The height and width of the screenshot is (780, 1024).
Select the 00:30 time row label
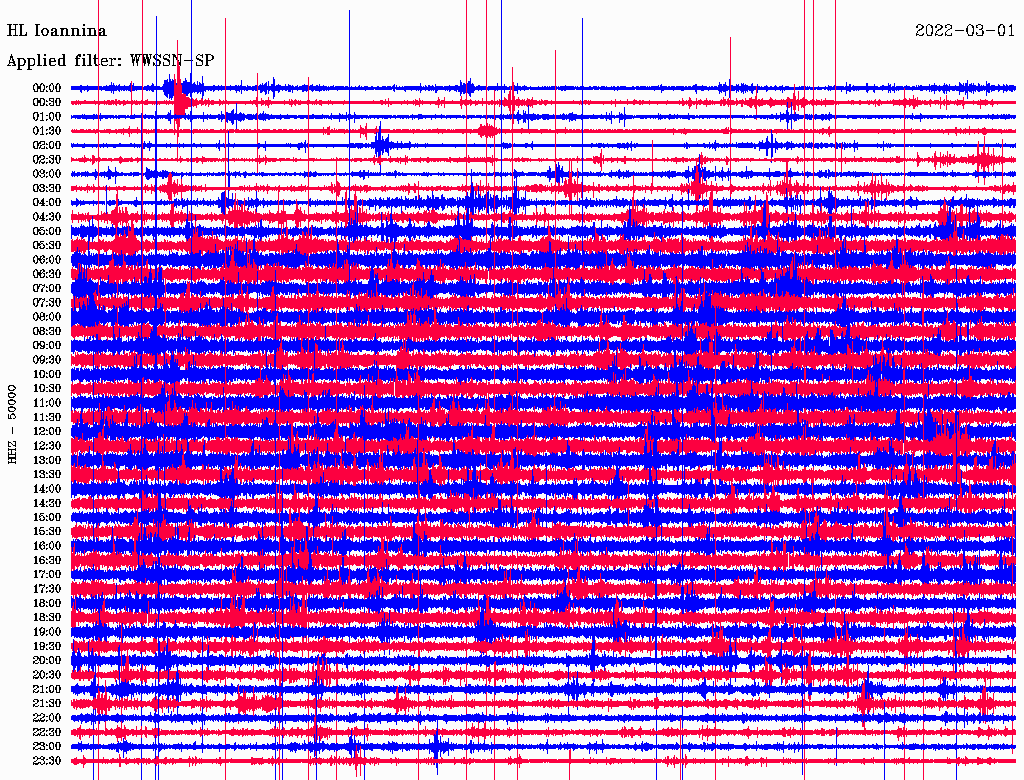(x=47, y=102)
